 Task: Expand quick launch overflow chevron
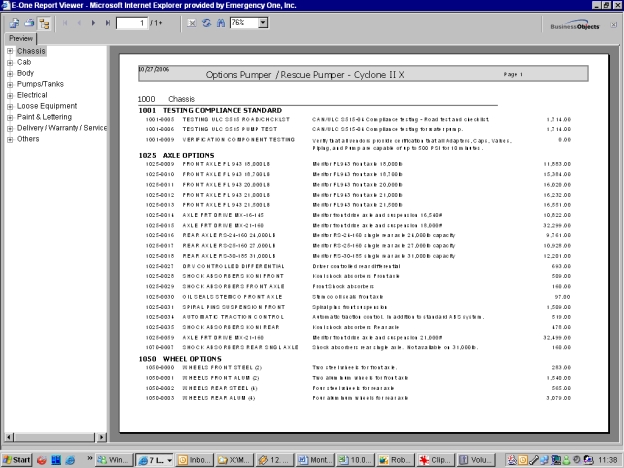[x=90, y=458]
